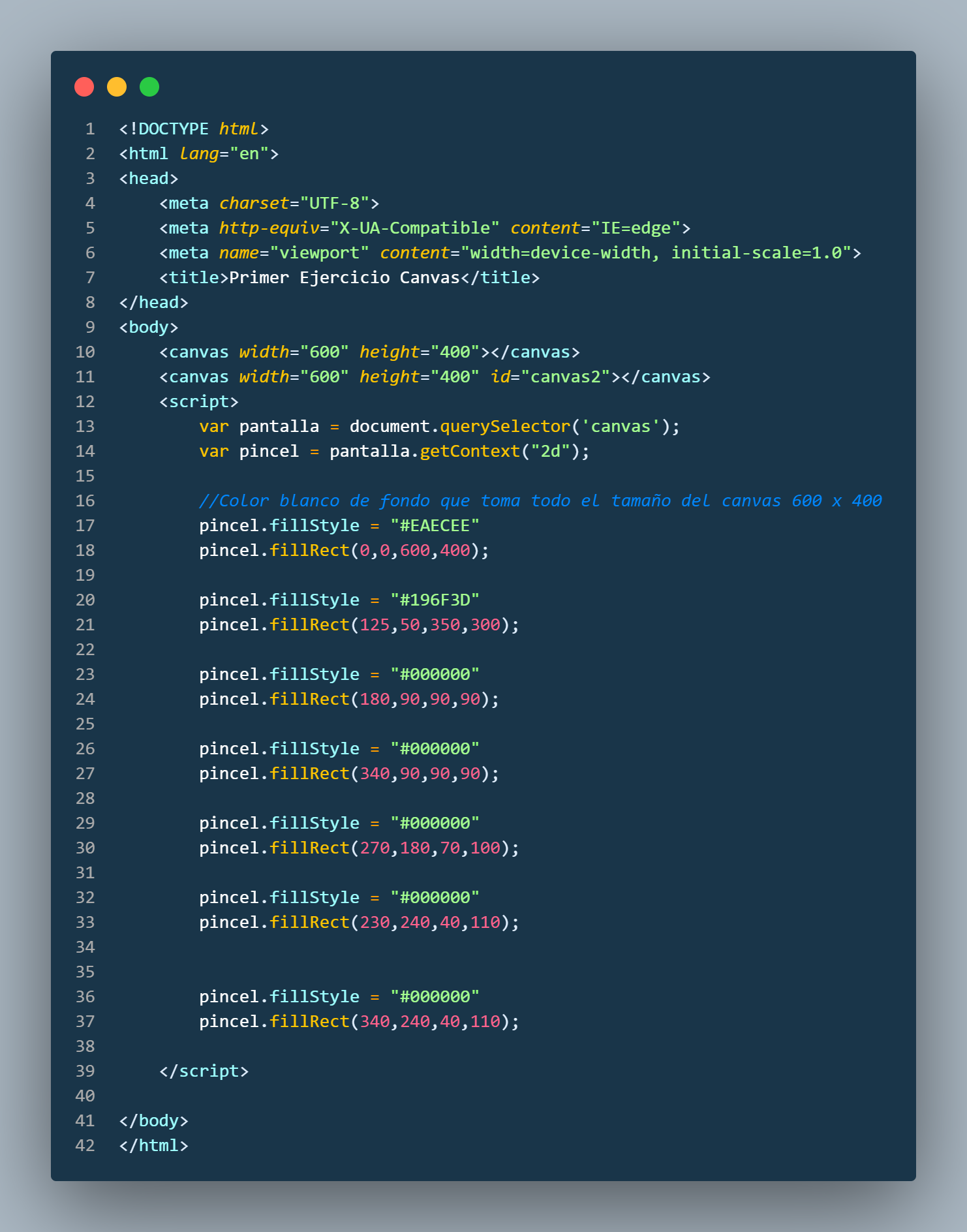Click the charset="UTF-8" meta line
The image size is (967, 1232).
[269, 203]
